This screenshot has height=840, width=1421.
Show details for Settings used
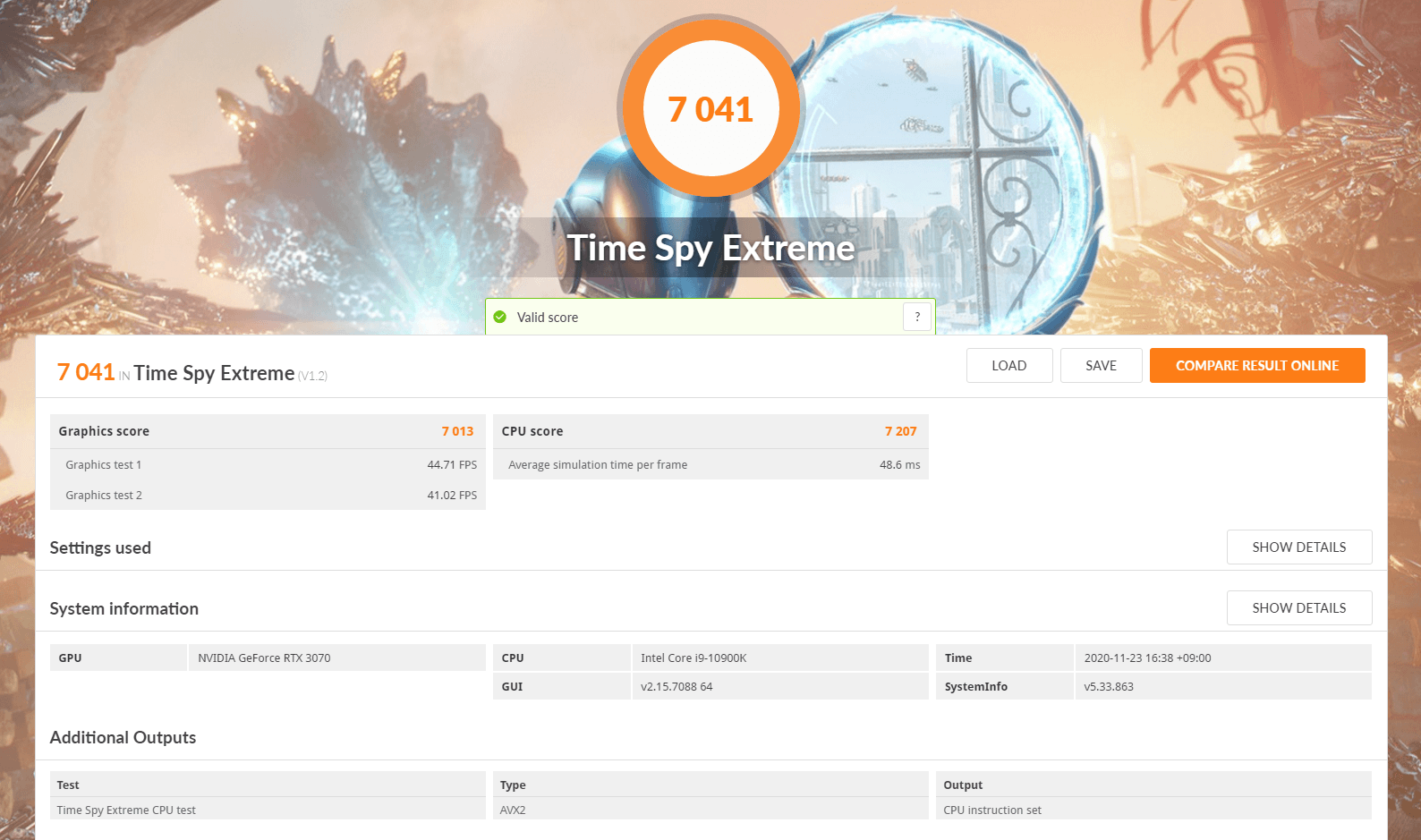(x=1299, y=547)
